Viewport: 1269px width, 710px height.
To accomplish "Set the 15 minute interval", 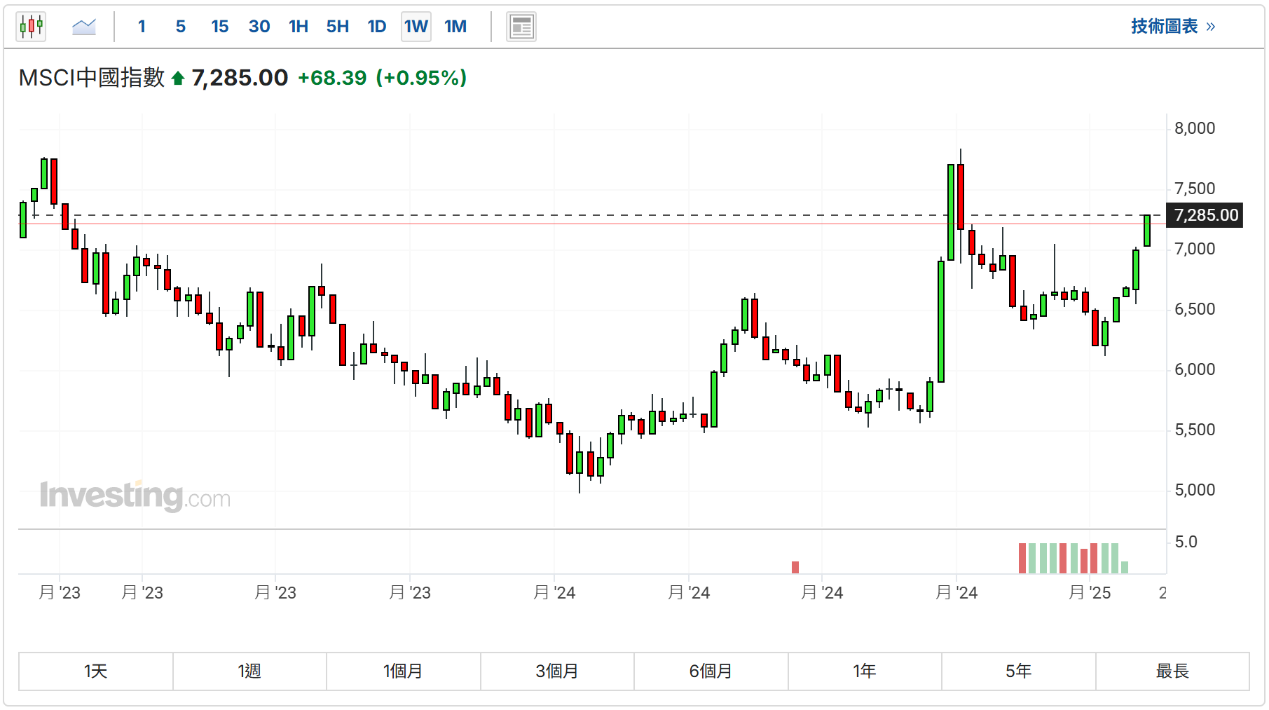I will pos(220,27).
